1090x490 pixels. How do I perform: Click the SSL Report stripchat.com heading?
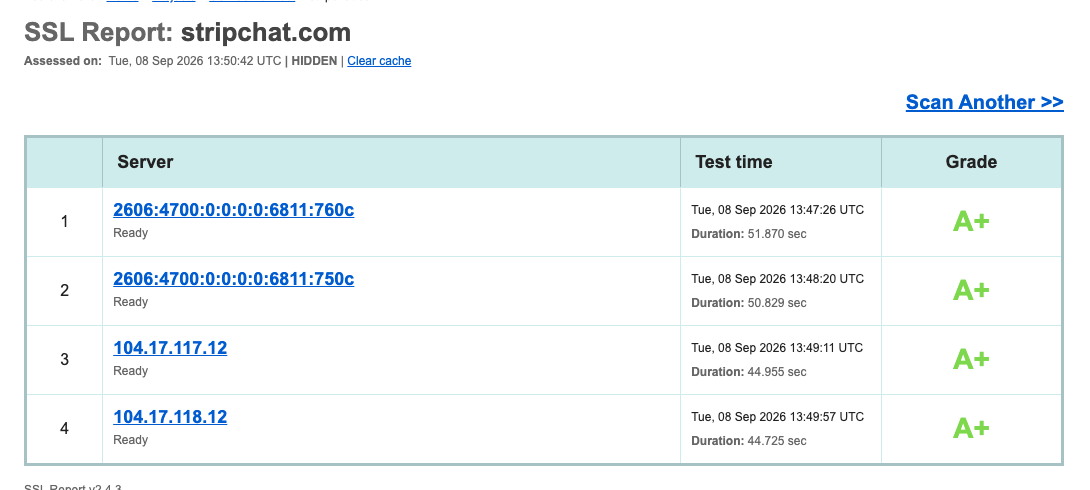coord(188,33)
